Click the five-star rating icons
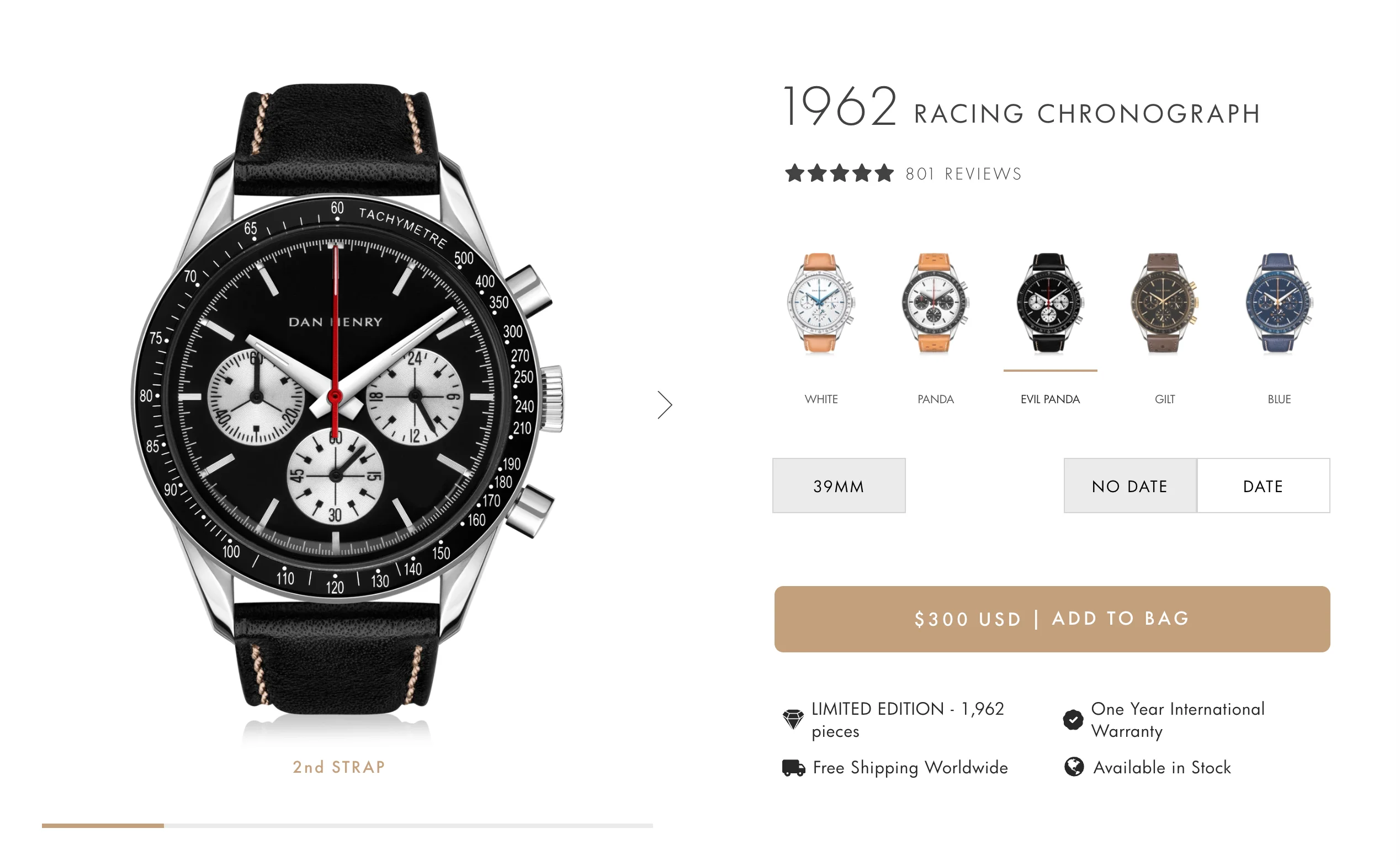 (839, 173)
